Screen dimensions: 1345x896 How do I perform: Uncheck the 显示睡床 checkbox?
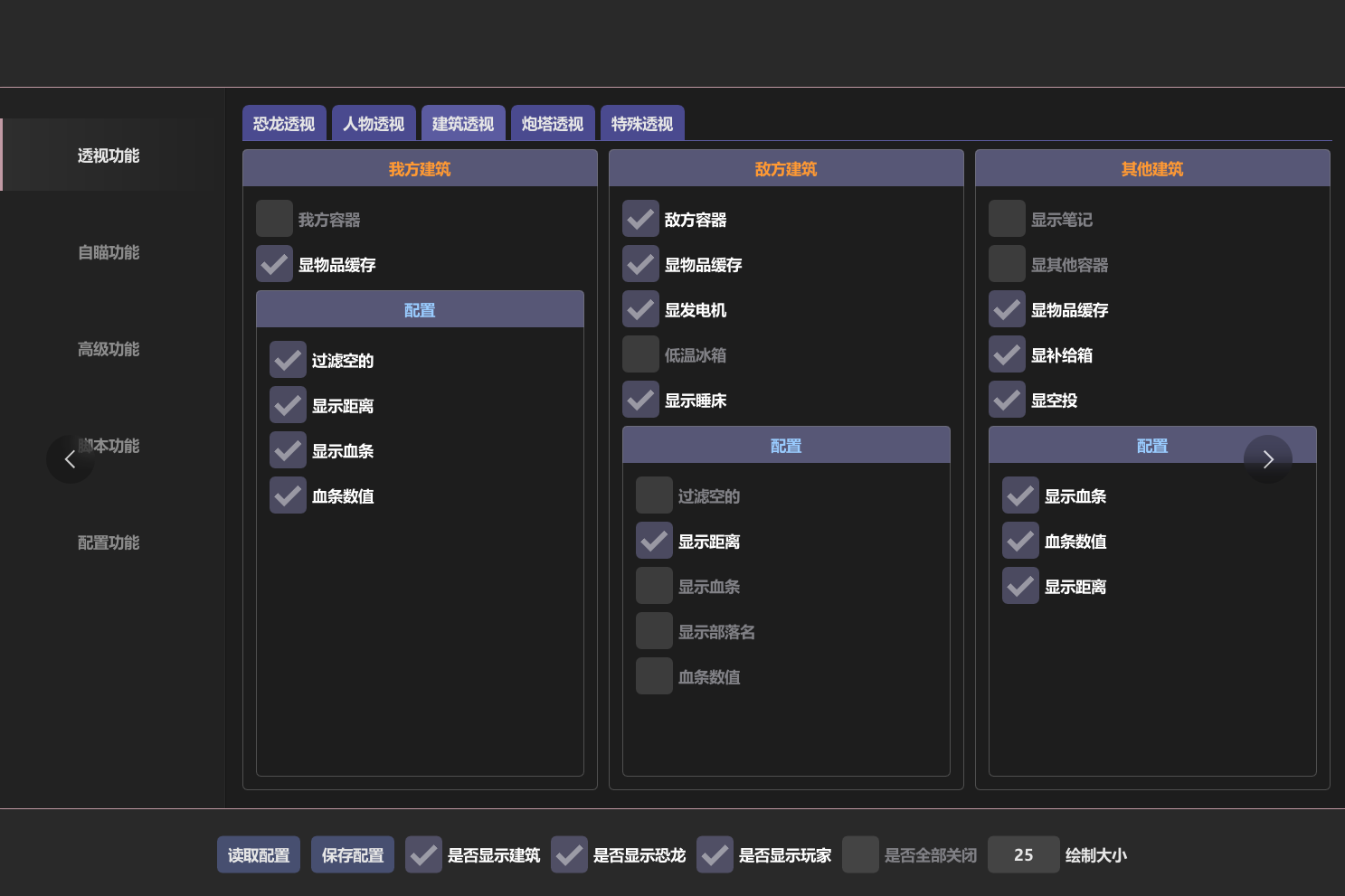tap(640, 400)
